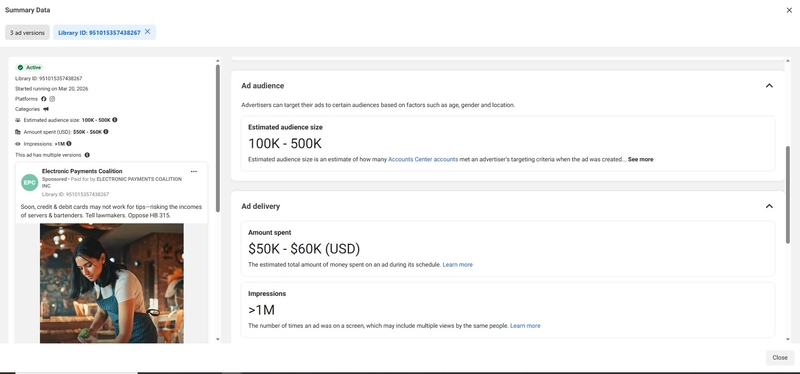
Task: Click the Summary Data dialog title
Action: coord(28,10)
